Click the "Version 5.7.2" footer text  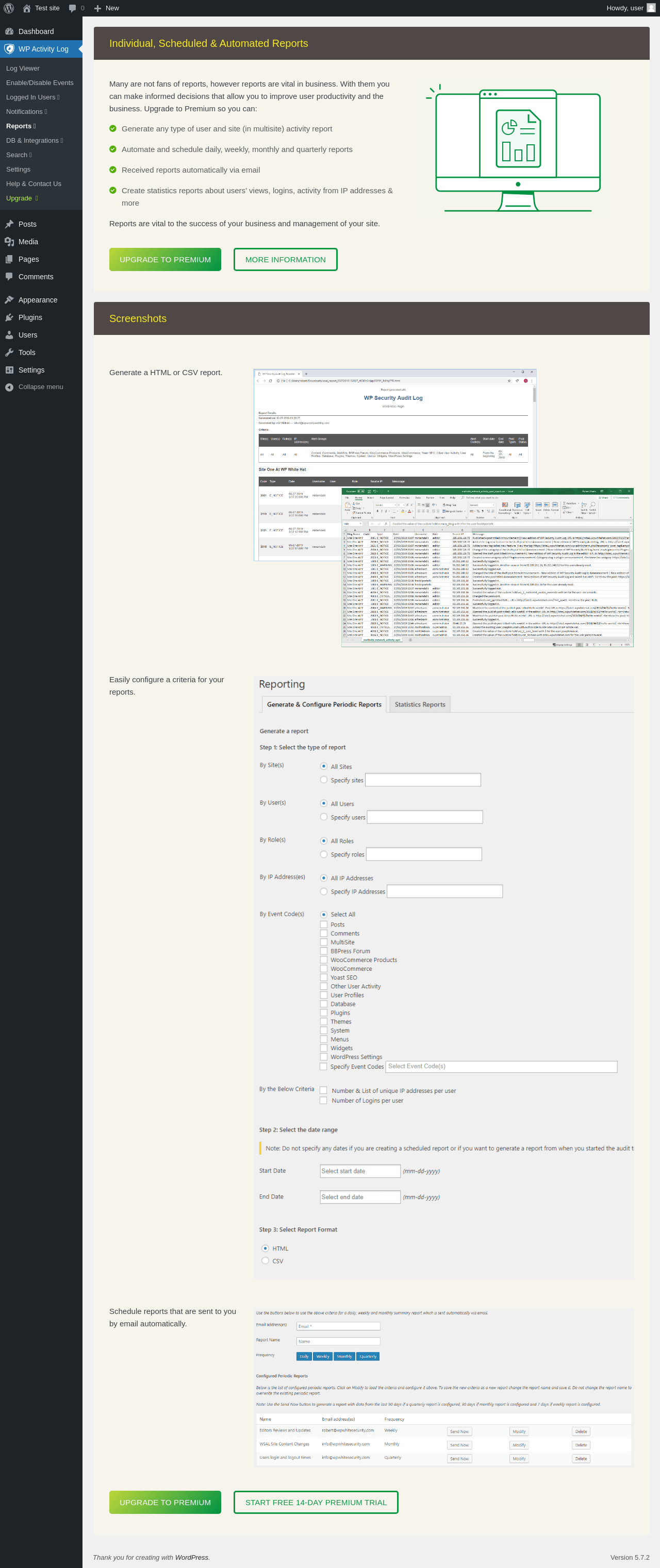pyautogui.click(x=630, y=1557)
